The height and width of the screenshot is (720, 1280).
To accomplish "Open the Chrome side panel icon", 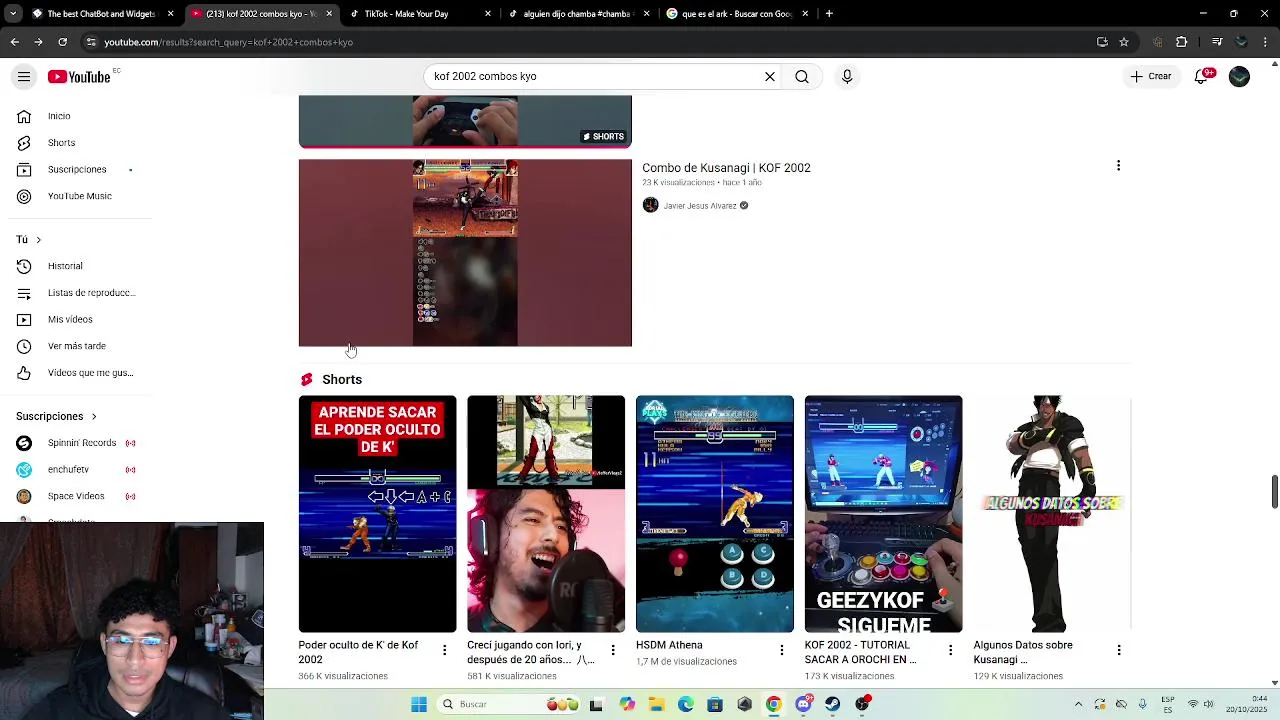I will pyautogui.click(x=1217, y=42).
